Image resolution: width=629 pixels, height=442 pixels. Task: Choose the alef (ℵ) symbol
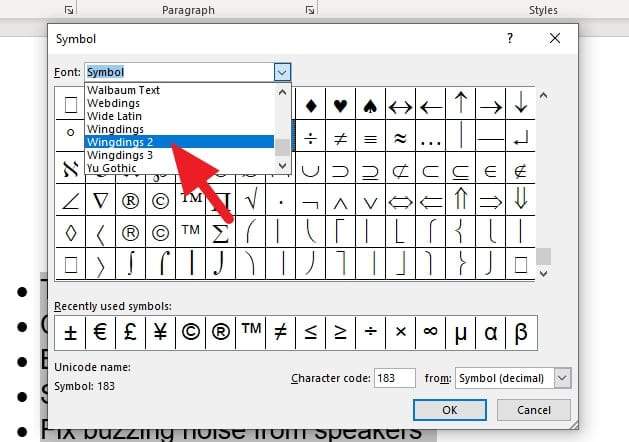click(71, 168)
